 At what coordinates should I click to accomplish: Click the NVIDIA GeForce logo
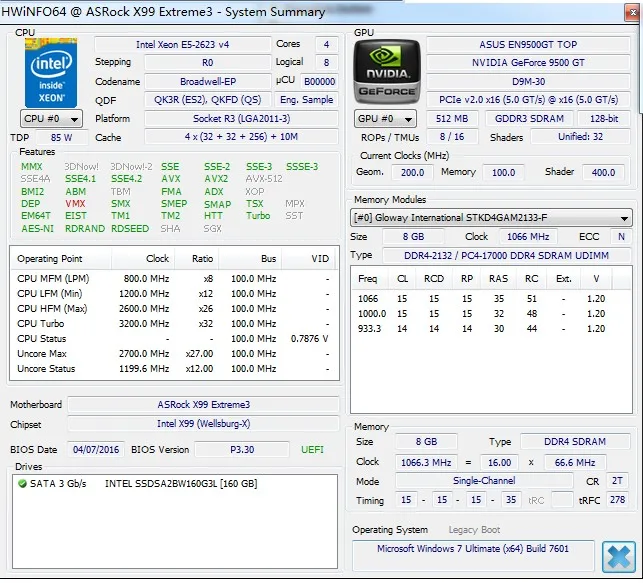387,72
